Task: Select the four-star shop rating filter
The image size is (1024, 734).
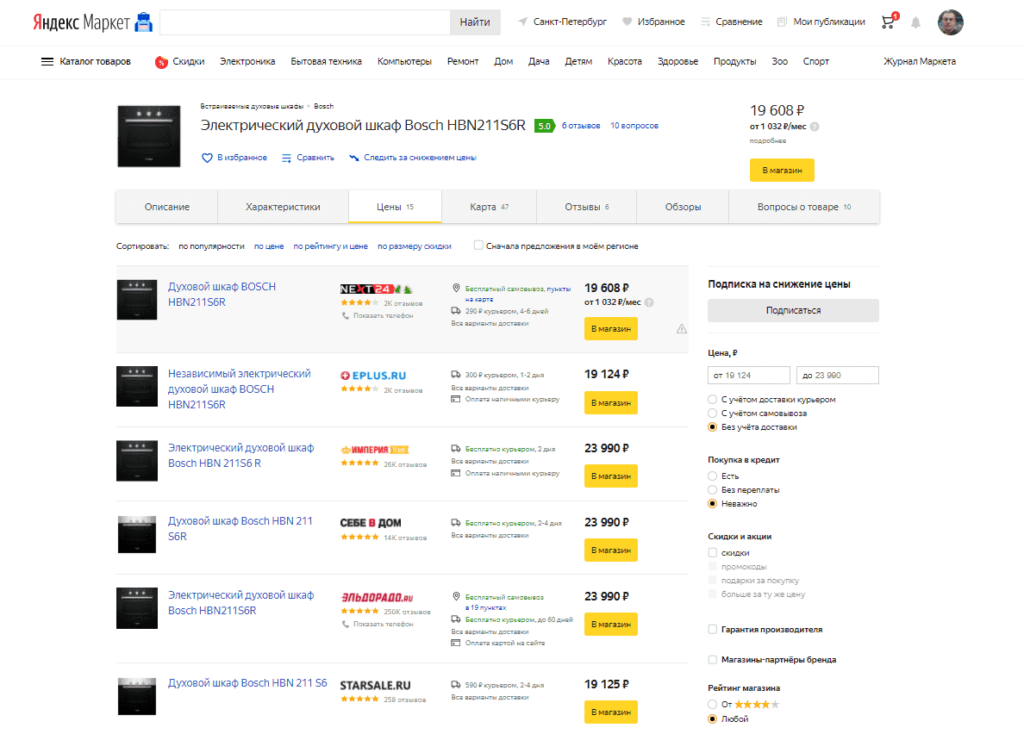Action: pyautogui.click(x=712, y=704)
